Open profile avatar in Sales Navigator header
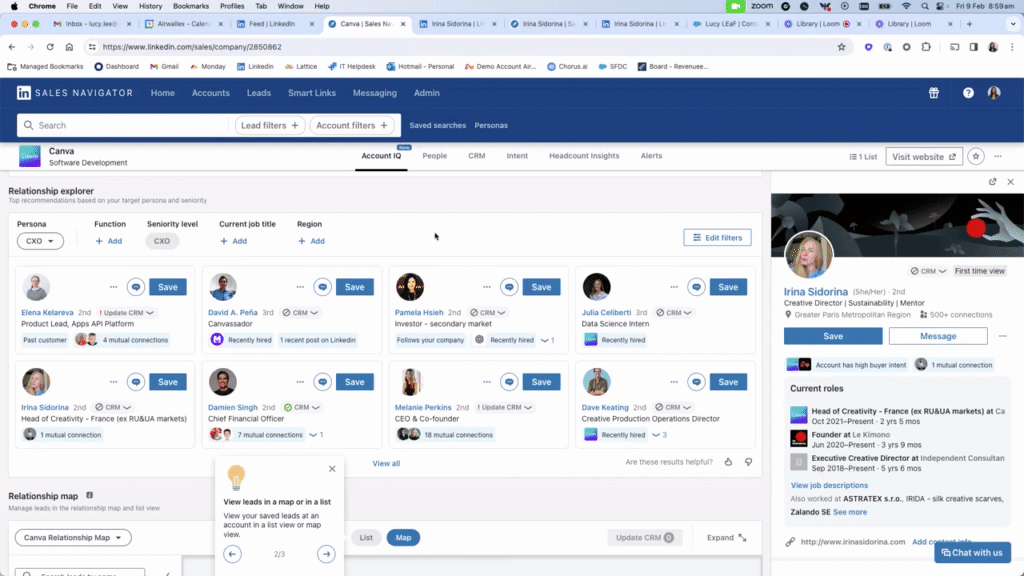1024x576 pixels. (x=994, y=93)
